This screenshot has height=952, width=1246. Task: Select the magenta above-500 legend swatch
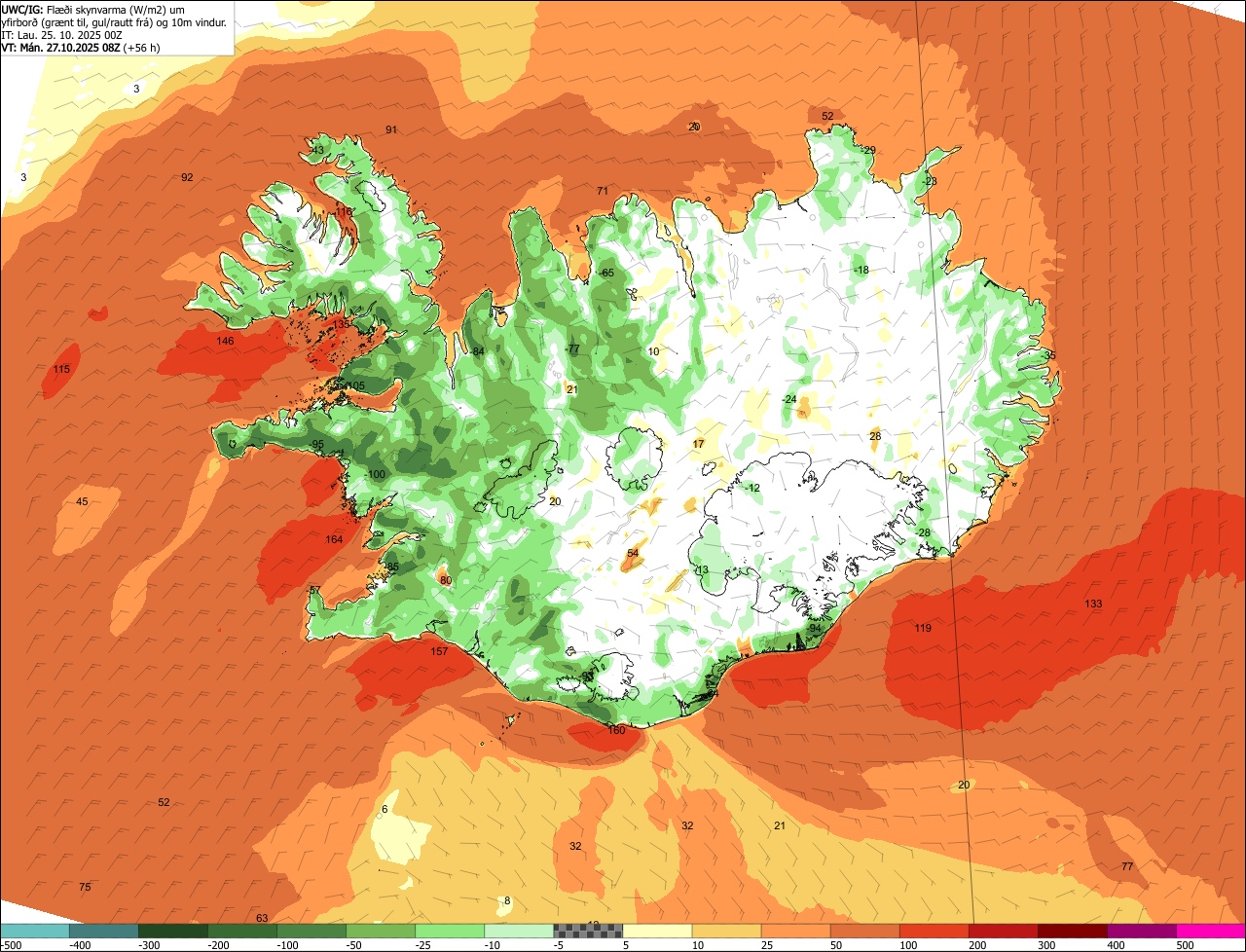click(1211, 932)
